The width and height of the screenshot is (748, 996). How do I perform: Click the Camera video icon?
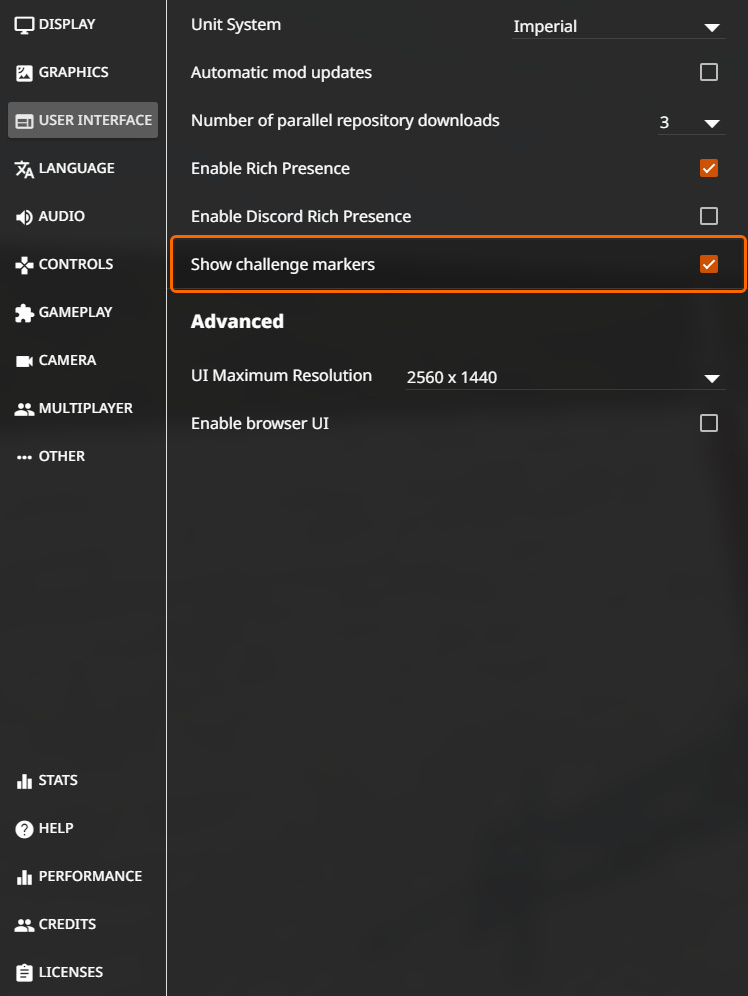24,361
